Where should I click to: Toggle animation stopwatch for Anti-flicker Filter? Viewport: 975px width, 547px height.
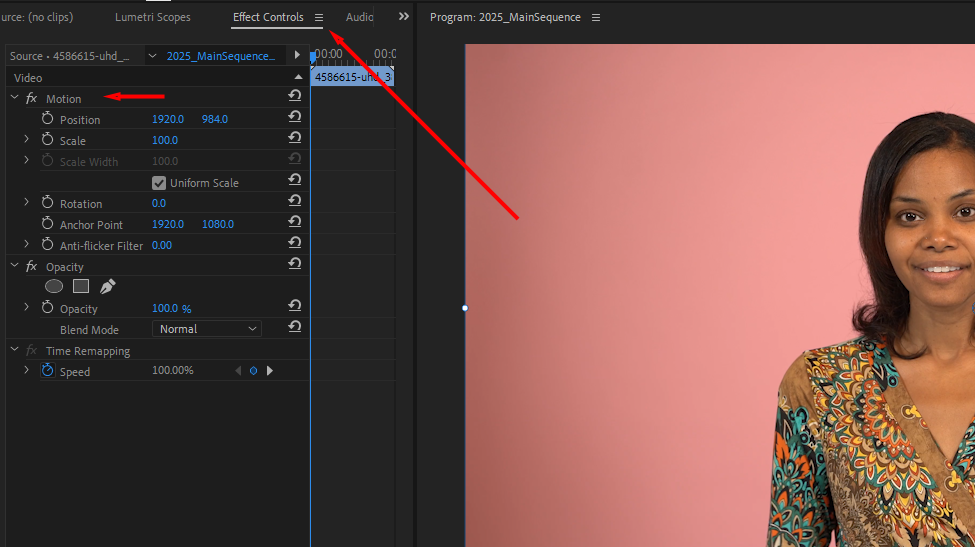click(47, 244)
